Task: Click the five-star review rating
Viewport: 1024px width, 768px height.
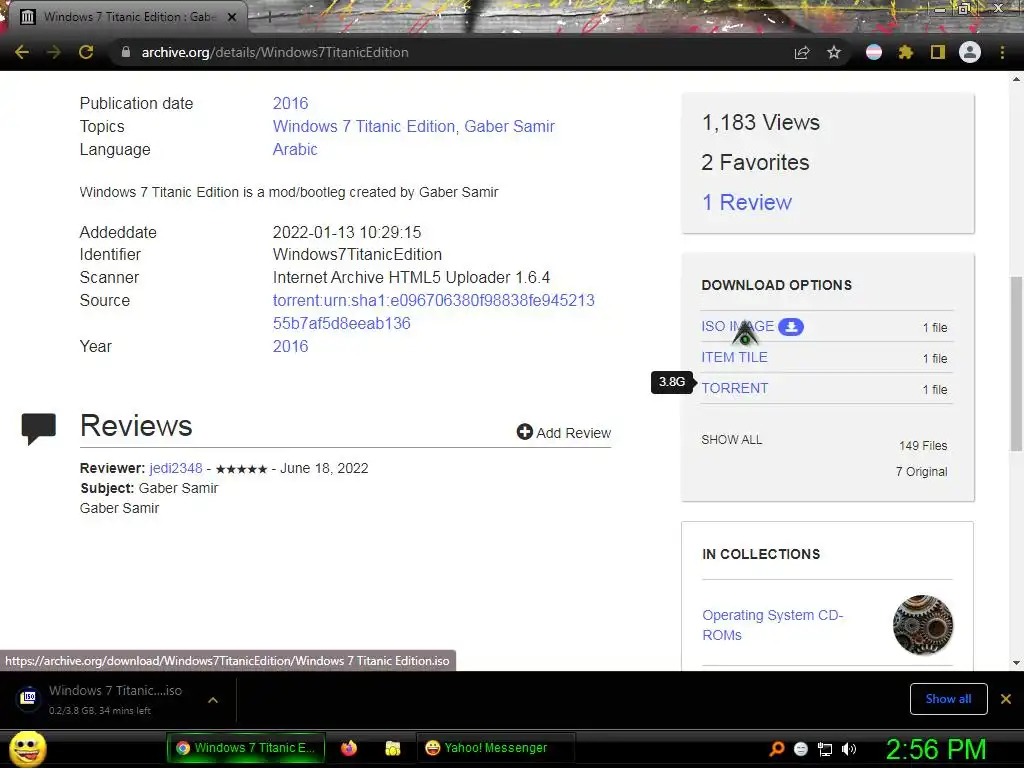Action: click(x=242, y=469)
